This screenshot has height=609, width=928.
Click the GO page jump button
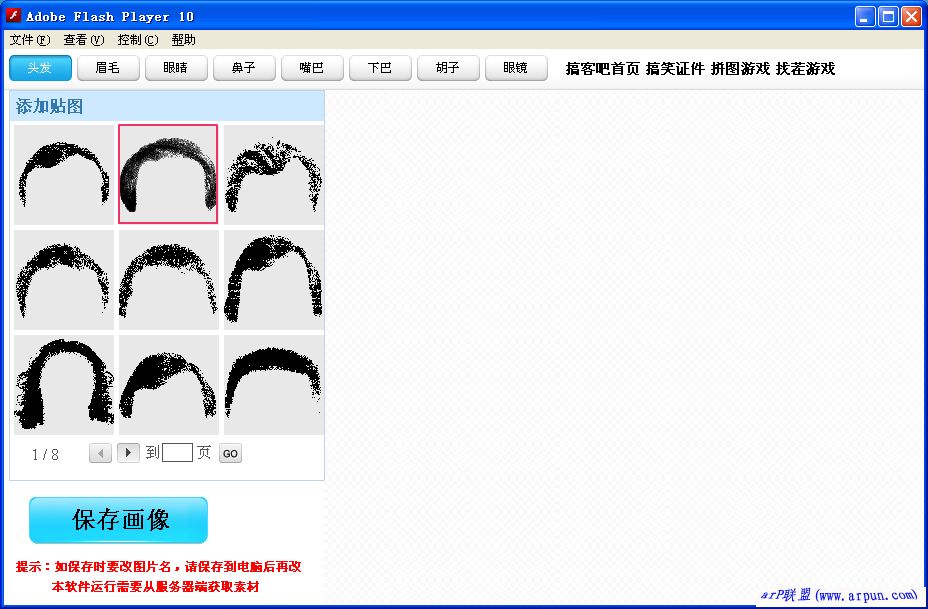click(x=230, y=454)
